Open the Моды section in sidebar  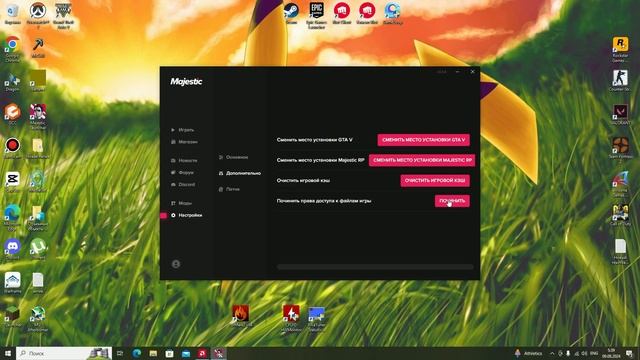click(x=181, y=203)
